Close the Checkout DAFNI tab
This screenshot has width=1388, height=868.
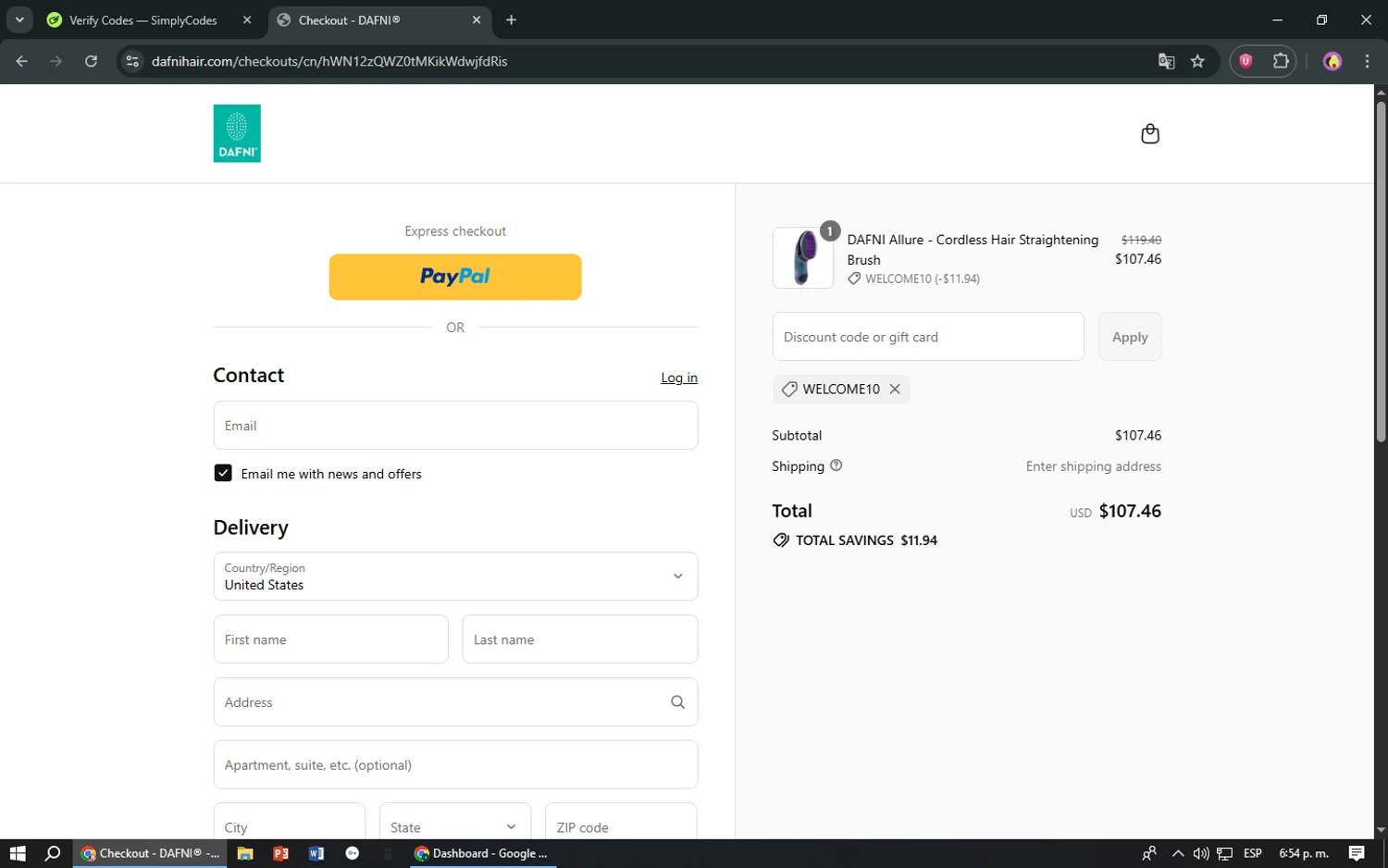(x=477, y=19)
